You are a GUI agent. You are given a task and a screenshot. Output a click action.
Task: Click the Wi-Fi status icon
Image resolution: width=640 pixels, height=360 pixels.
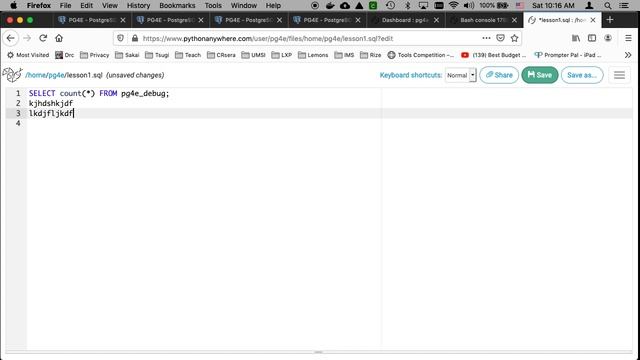[453, 5]
